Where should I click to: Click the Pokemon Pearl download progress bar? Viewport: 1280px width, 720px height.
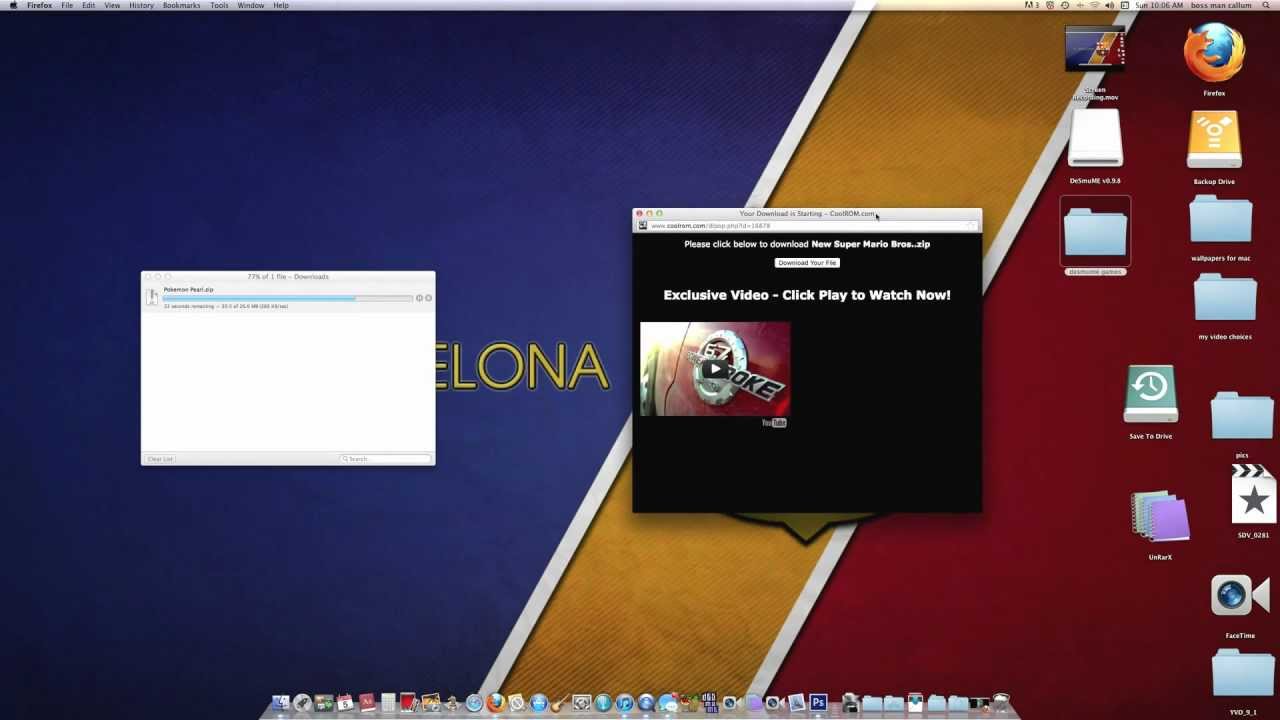287,298
